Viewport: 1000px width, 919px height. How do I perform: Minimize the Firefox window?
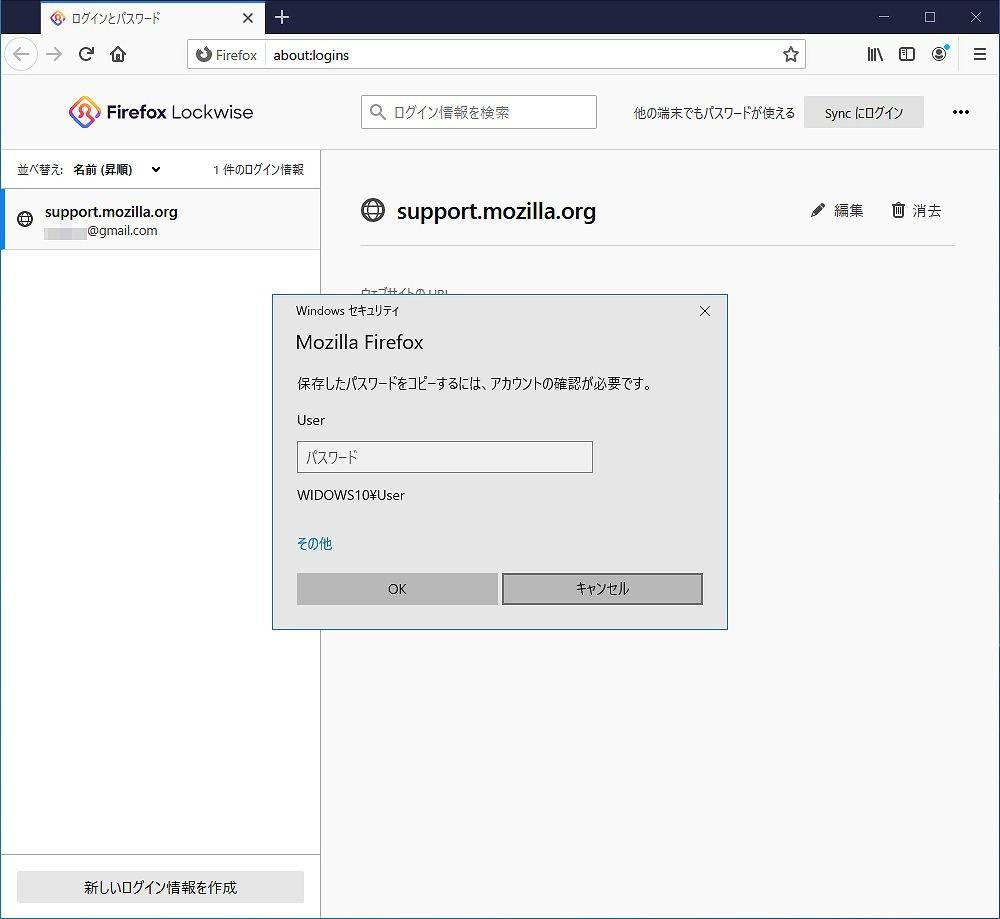pyautogui.click(x=884, y=17)
